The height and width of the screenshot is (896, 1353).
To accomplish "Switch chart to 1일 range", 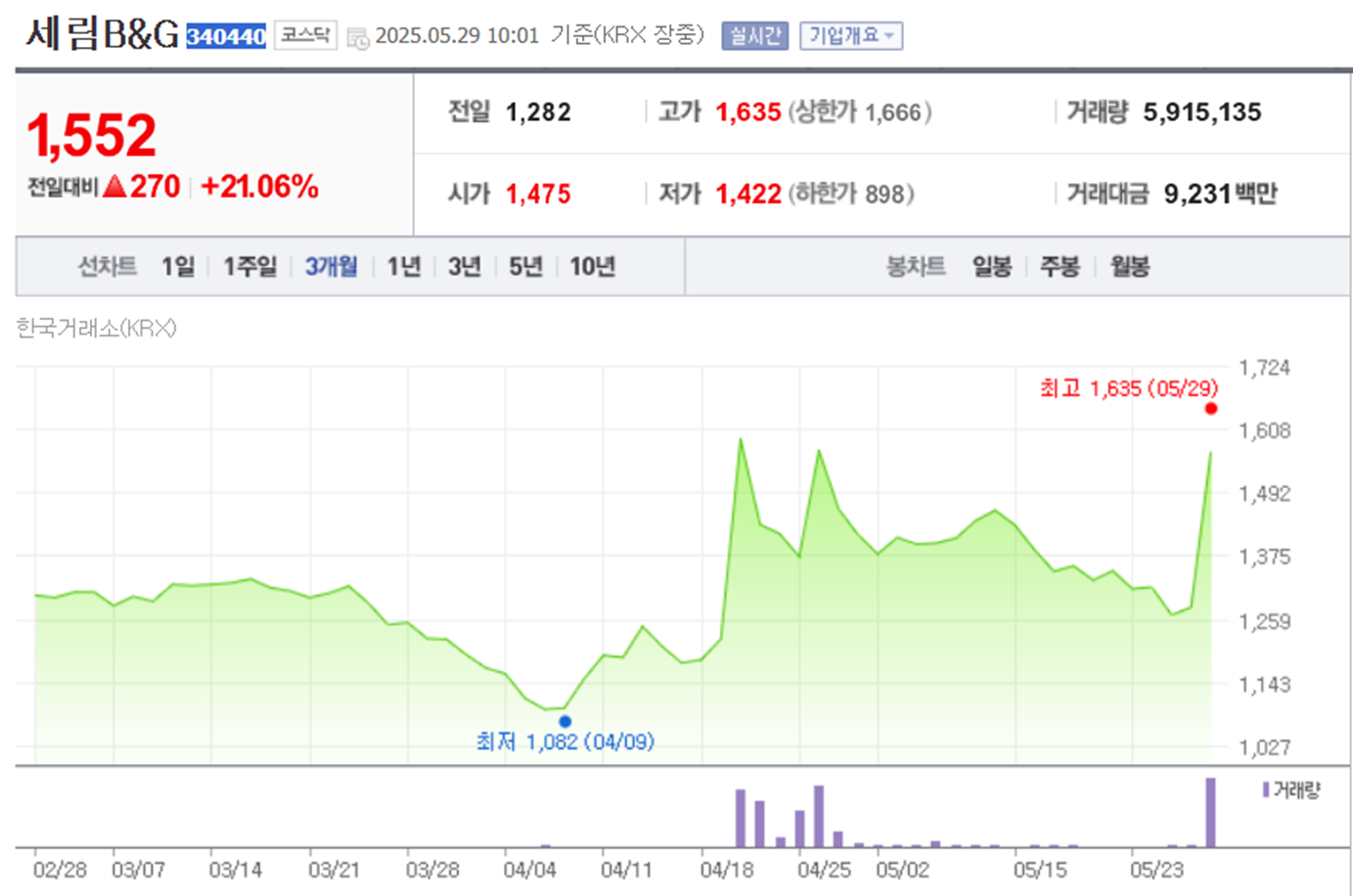I will [x=178, y=266].
